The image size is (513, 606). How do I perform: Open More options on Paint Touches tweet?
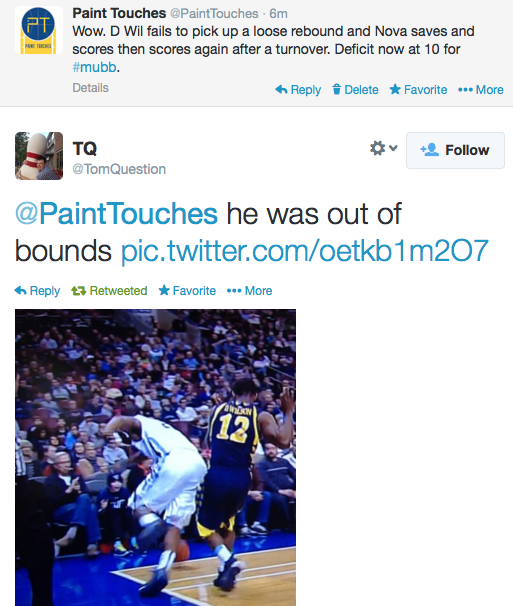481,90
